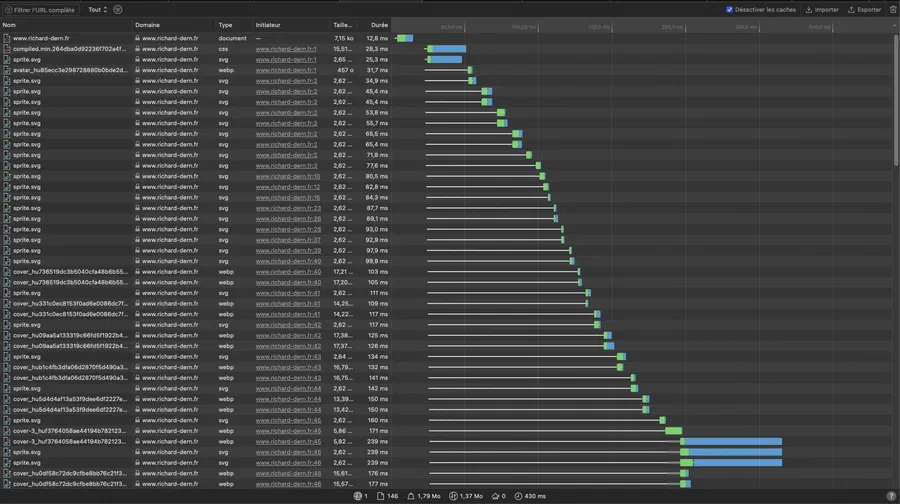The height and width of the screenshot is (504, 900).
Task: Click the file icon of the 103 ms cover row
Action: (x=7, y=272)
